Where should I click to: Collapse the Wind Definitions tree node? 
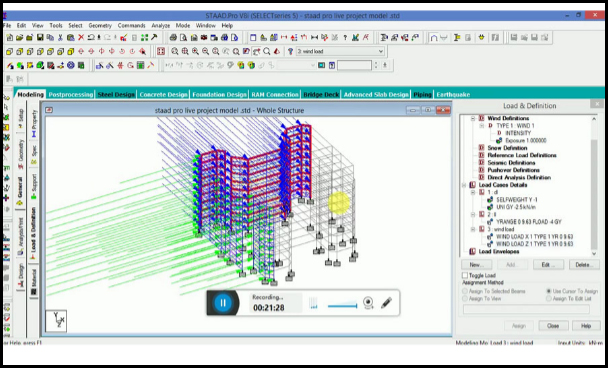click(x=473, y=118)
